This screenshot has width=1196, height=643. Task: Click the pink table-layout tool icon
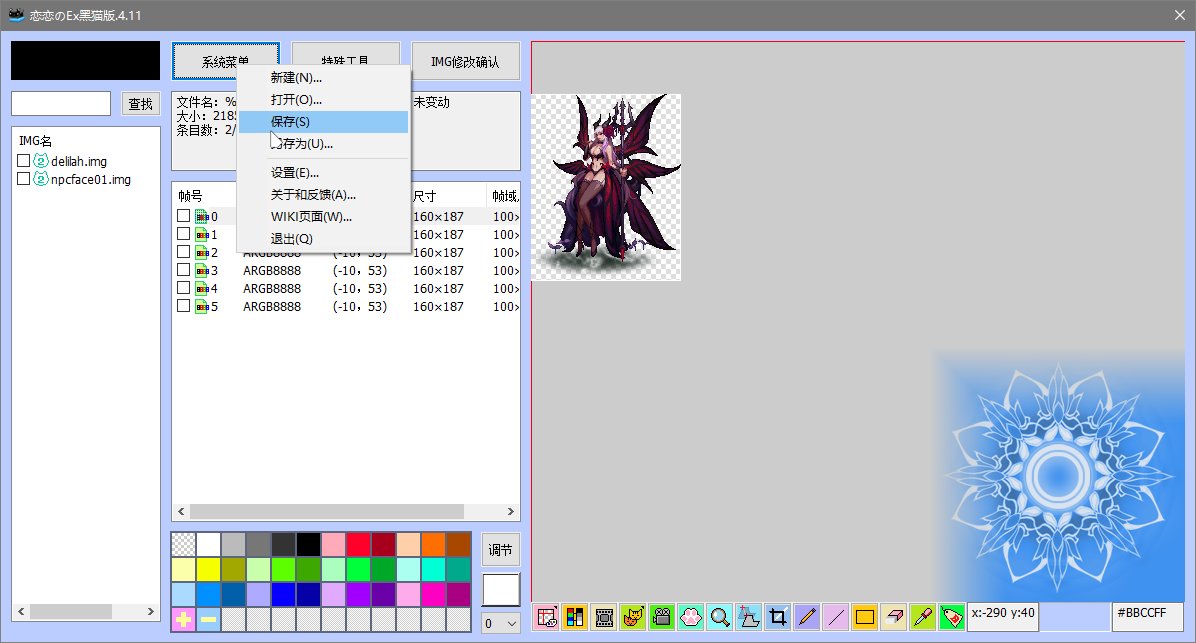pyautogui.click(x=546, y=617)
